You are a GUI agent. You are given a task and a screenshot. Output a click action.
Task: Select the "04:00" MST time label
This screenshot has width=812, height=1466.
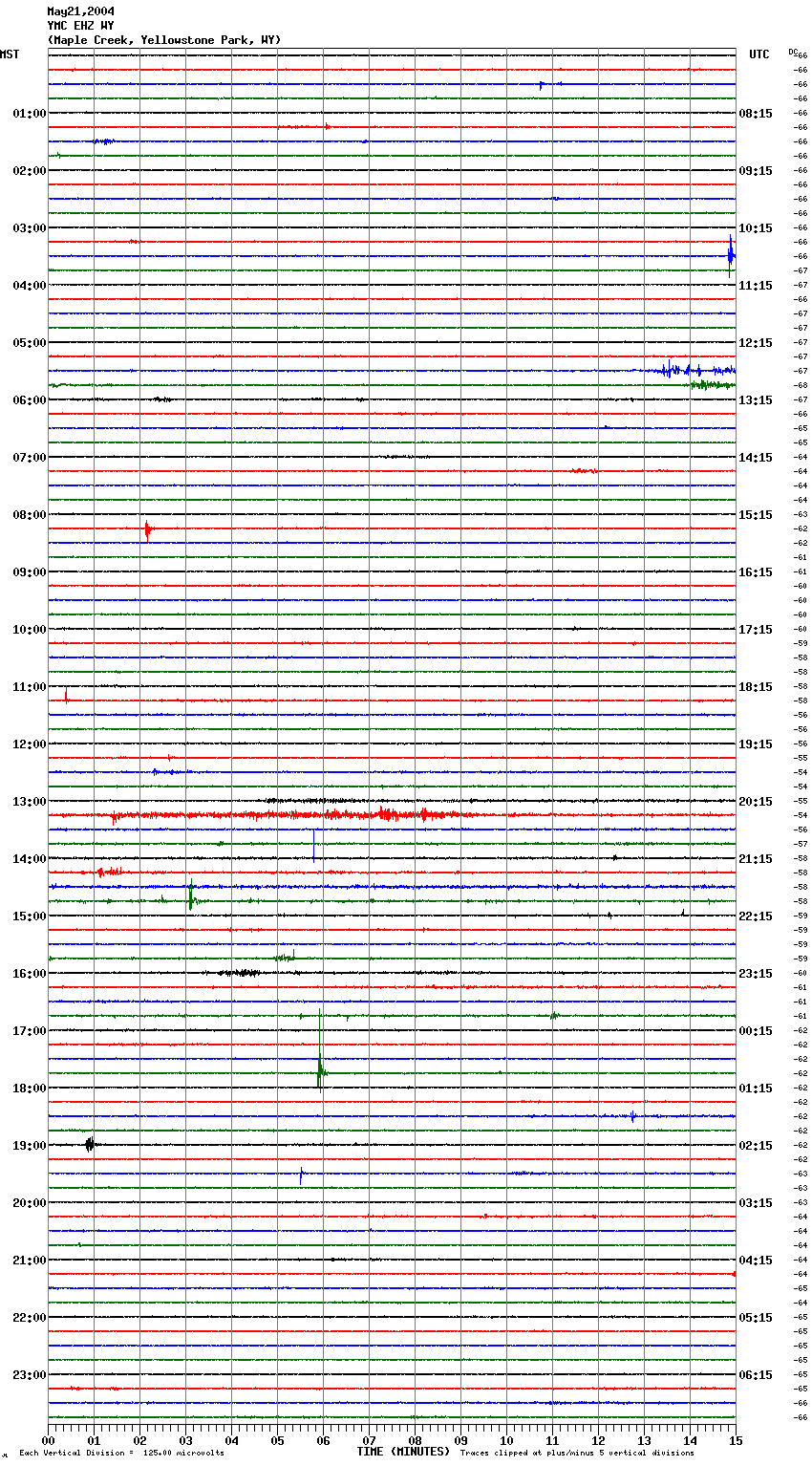(30, 286)
